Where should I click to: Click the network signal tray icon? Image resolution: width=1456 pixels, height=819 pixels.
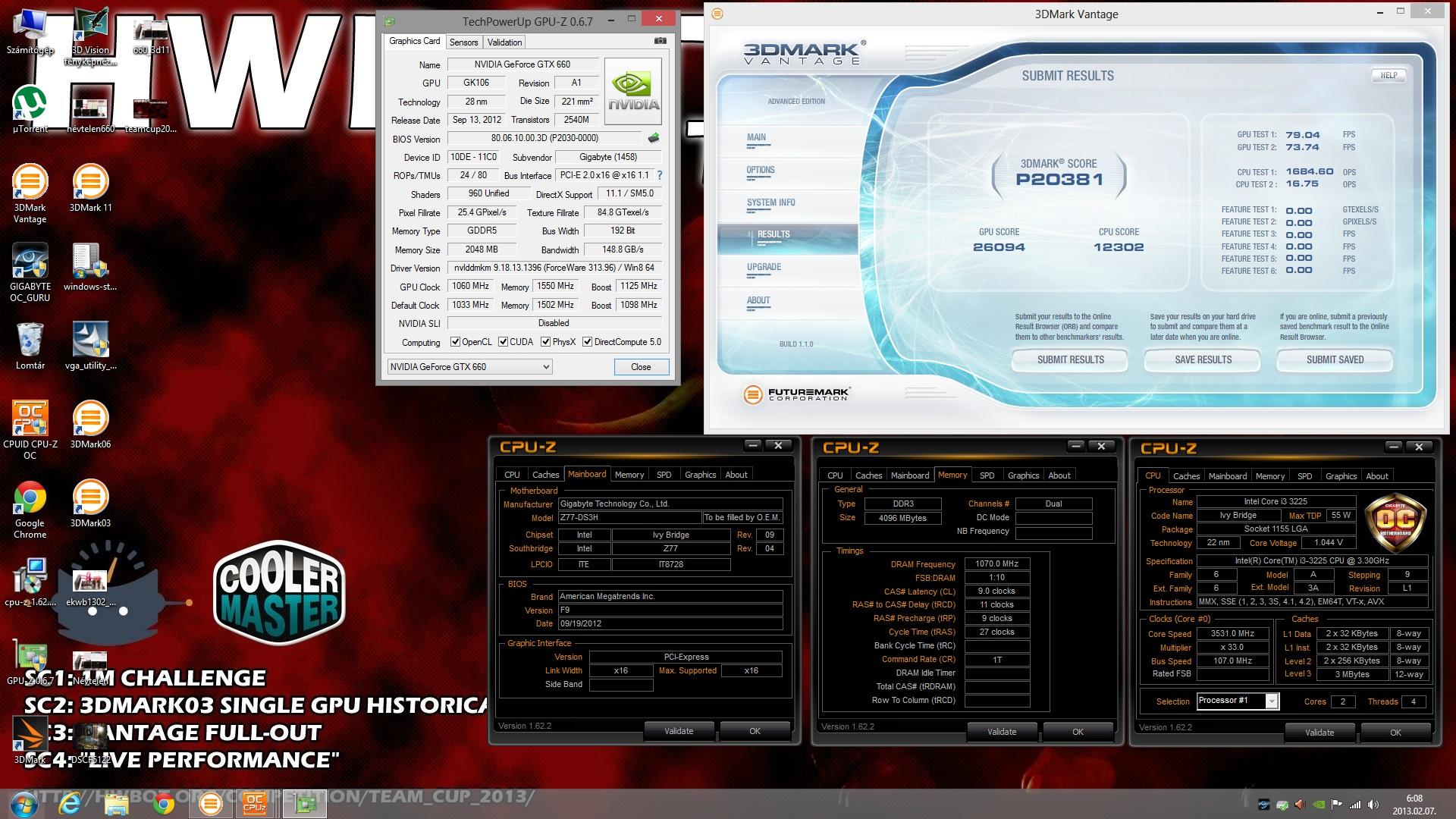[x=1355, y=805]
